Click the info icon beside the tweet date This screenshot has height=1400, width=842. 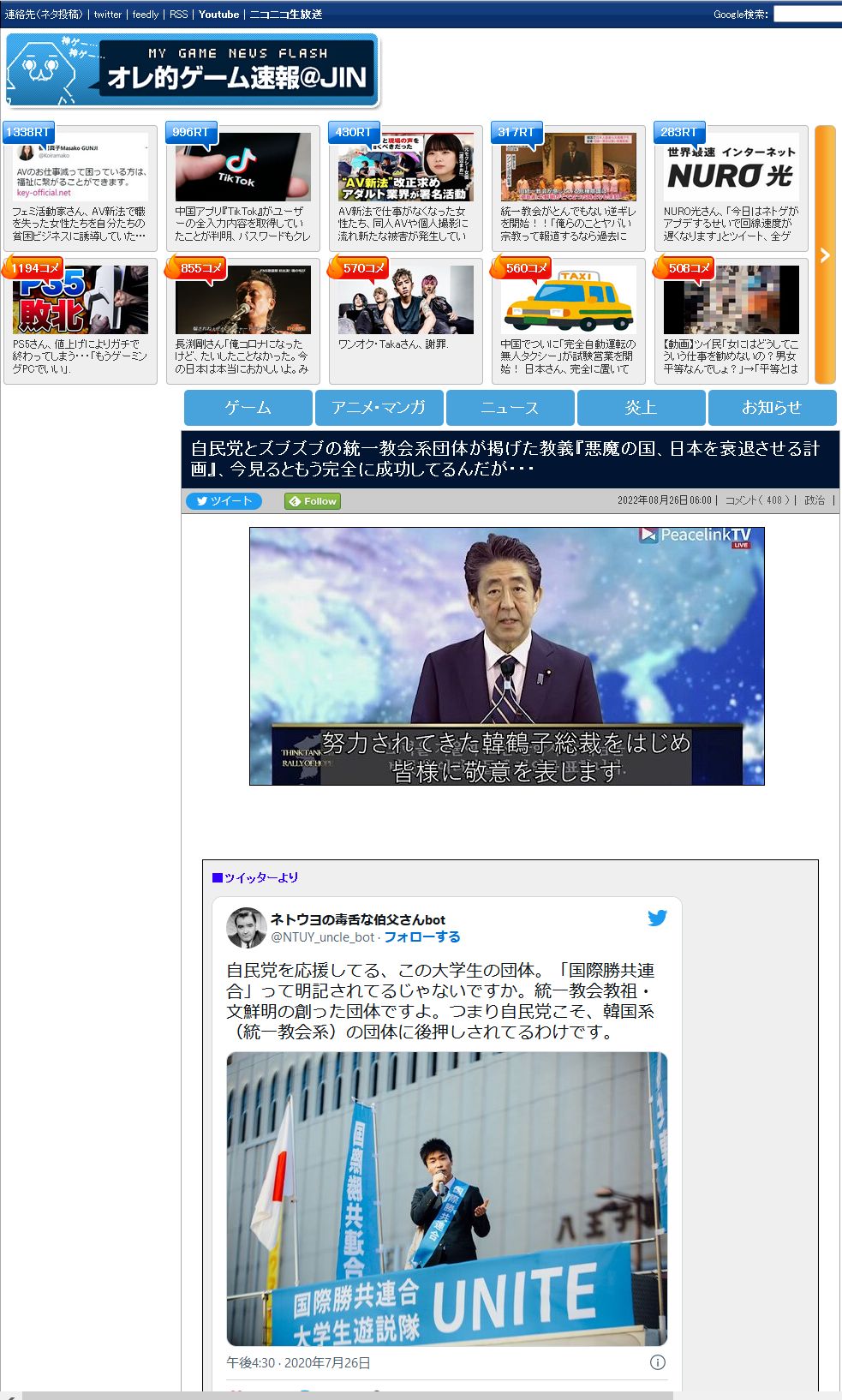[x=657, y=1362]
